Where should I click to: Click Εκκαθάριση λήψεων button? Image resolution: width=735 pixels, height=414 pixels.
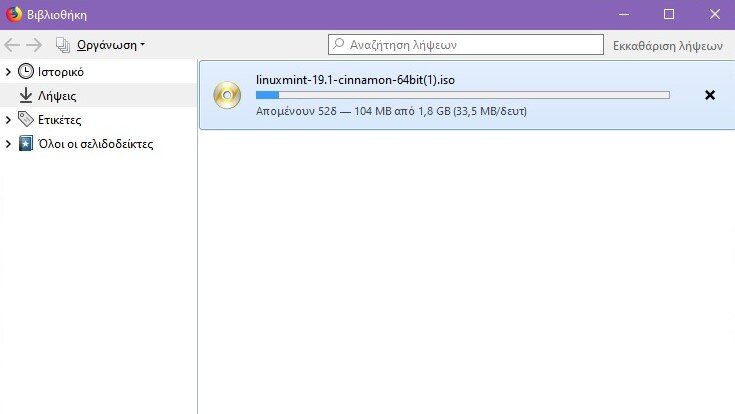pos(668,45)
